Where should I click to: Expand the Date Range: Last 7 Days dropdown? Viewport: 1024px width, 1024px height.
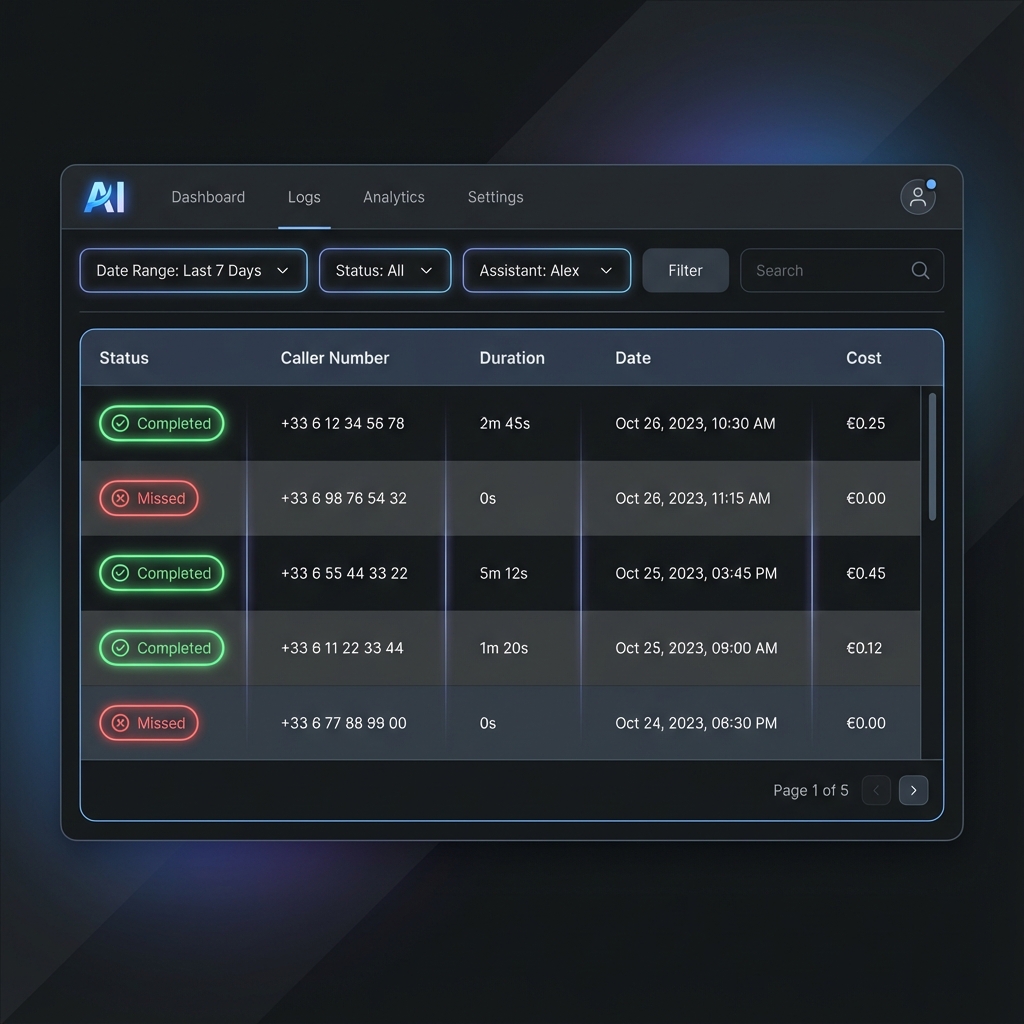coord(193,271)
